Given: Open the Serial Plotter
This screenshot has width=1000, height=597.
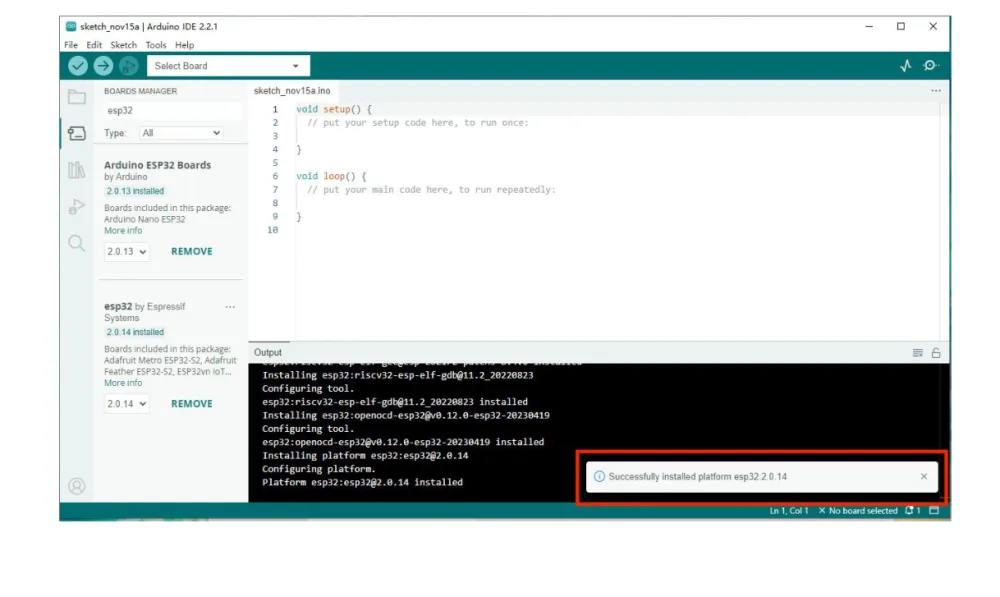Looking at the screenshot, I should (x=906, y=66).
